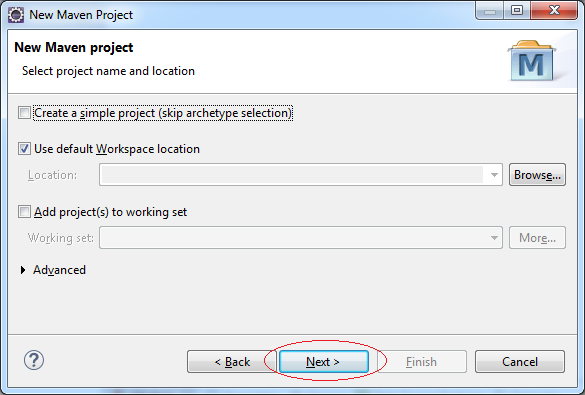Open the Location dropdown arrow

494,175
